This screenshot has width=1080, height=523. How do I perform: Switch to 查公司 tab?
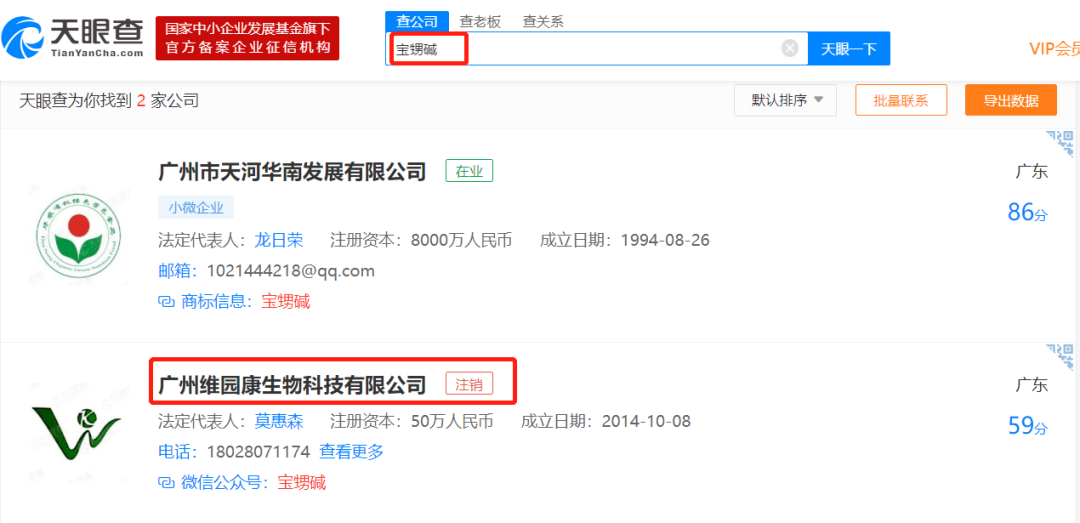coord(417,21)
